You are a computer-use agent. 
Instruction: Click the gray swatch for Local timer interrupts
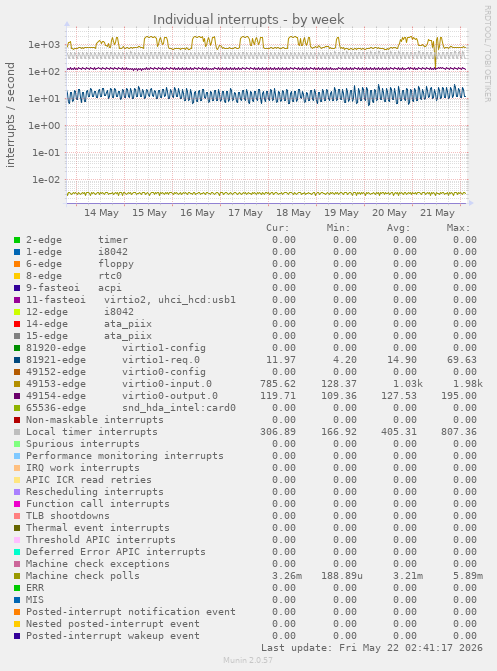point(17,432)
